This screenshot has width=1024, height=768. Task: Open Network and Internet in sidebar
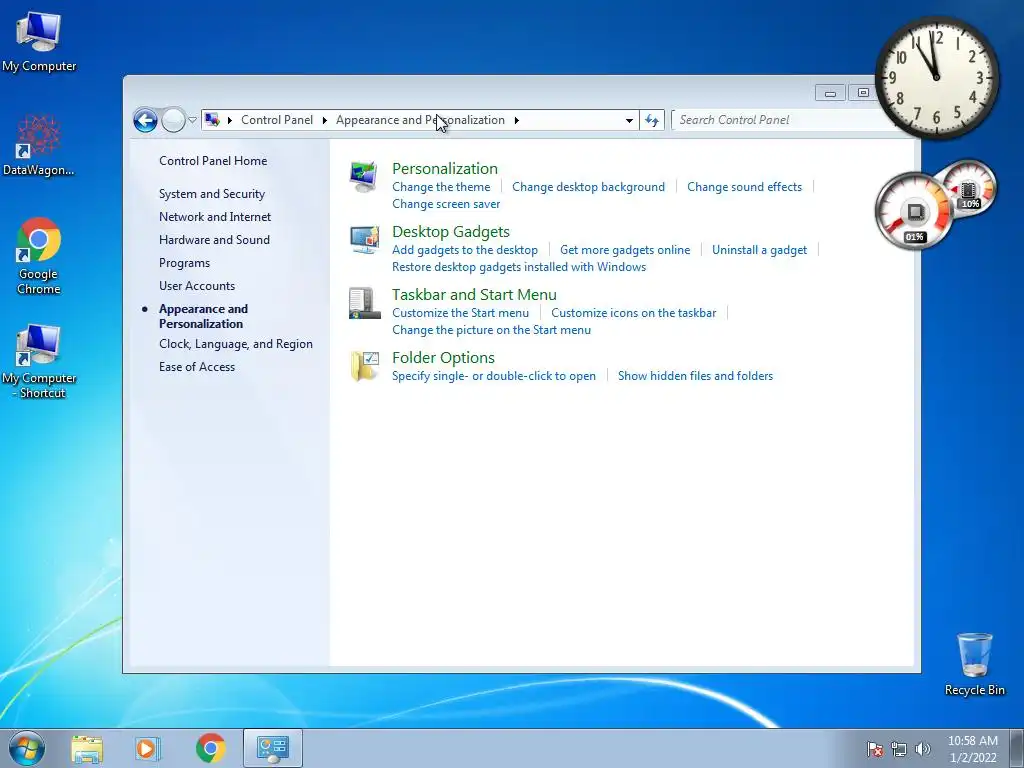pyautogui.click(x=215, y=217)
